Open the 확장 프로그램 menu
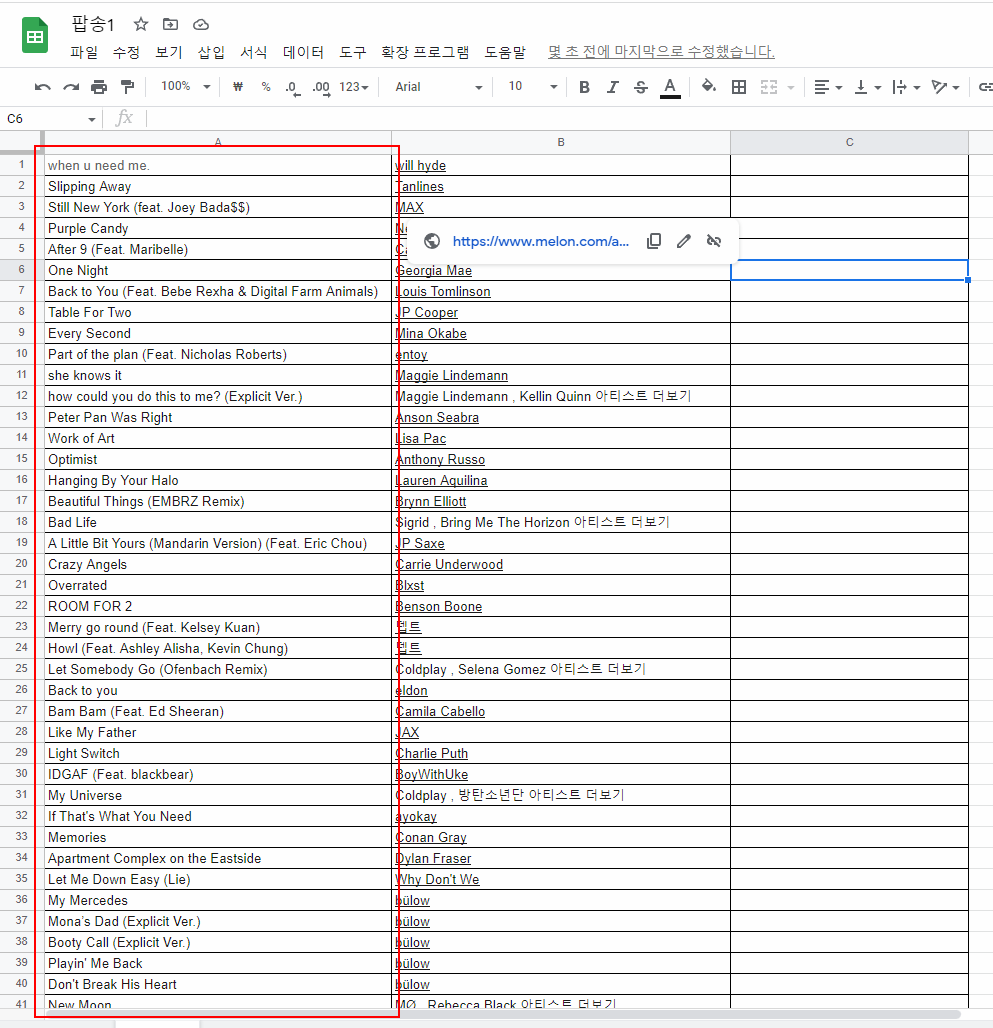This screenshot has height=1028, width=993. (x=425, y=52)
